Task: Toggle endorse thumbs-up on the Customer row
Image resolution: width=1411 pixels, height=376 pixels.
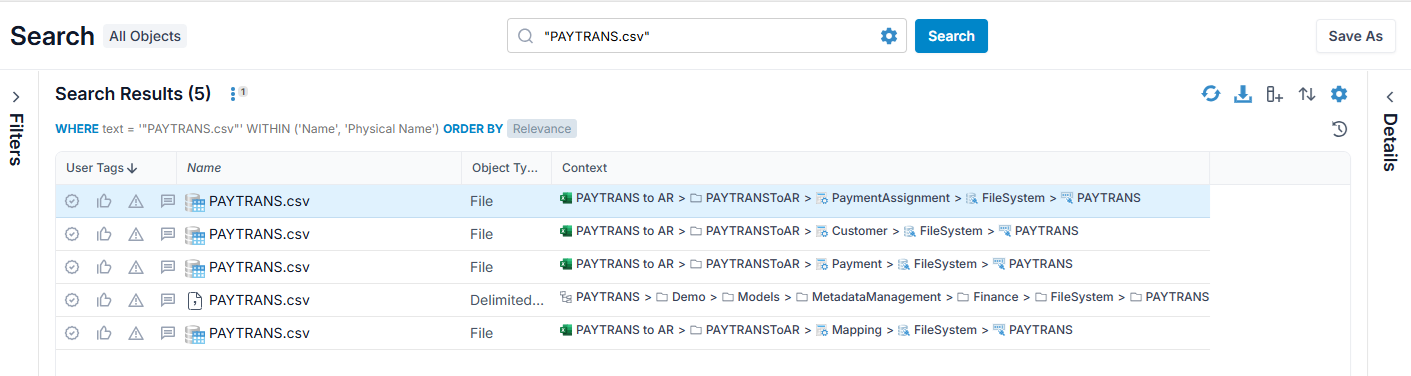Action: pyautogui.click(x=104, y=234)
